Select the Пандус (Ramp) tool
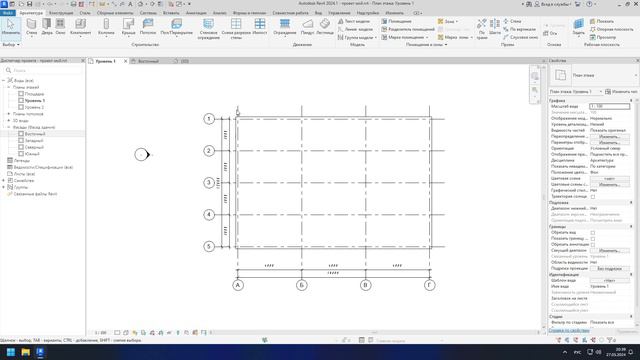640x360 pixels. 307,27
